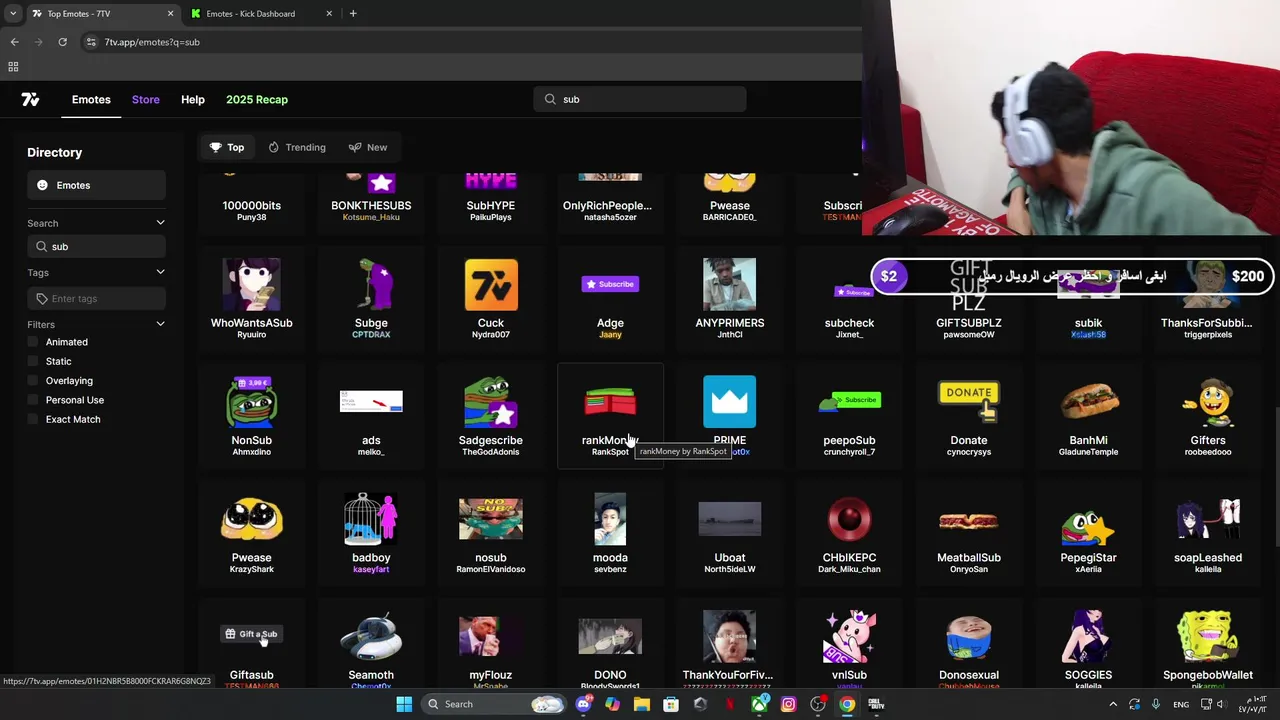This screenshot has height=720, width=1280.
Task: Enable the Overlaying filter checkbox
Action: click(33, 380)
